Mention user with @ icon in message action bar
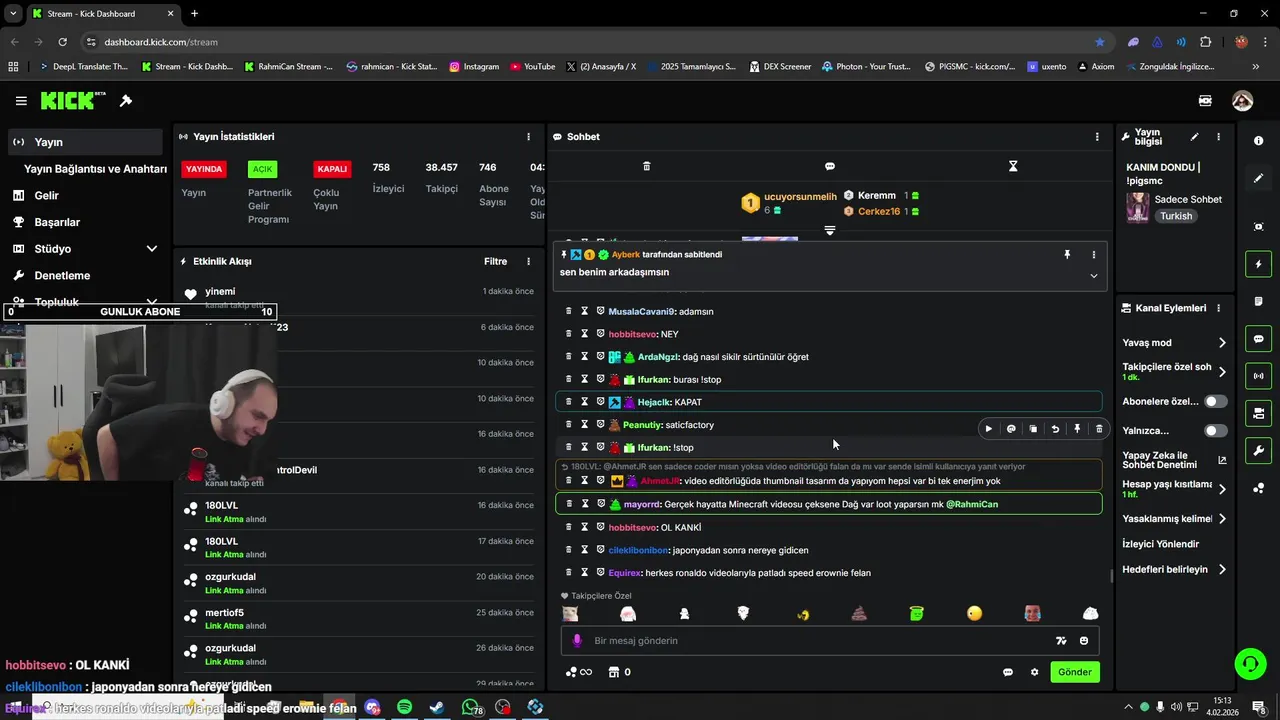1280x720 pixels. (x=1011, y=429)
